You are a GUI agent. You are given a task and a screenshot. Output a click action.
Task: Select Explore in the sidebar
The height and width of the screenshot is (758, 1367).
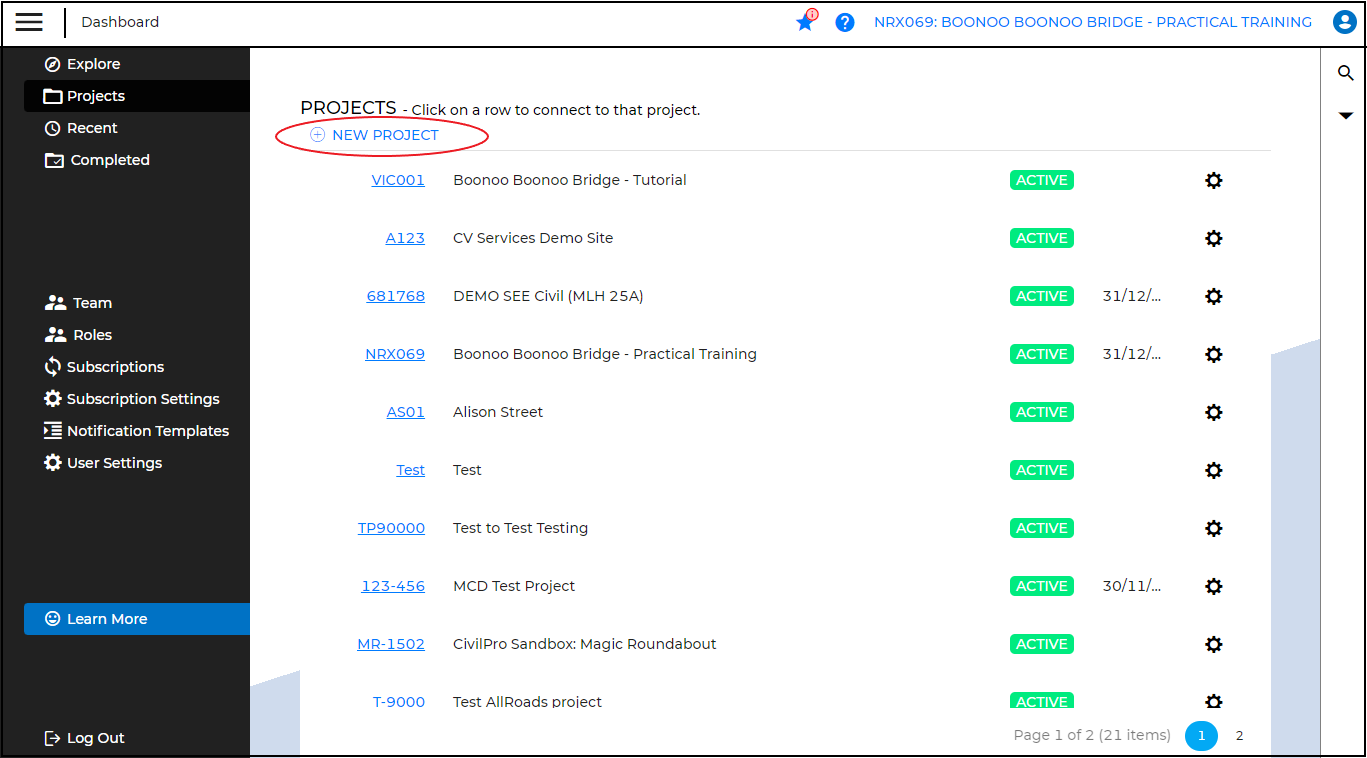pyautogui.click(x=93, y=64)
